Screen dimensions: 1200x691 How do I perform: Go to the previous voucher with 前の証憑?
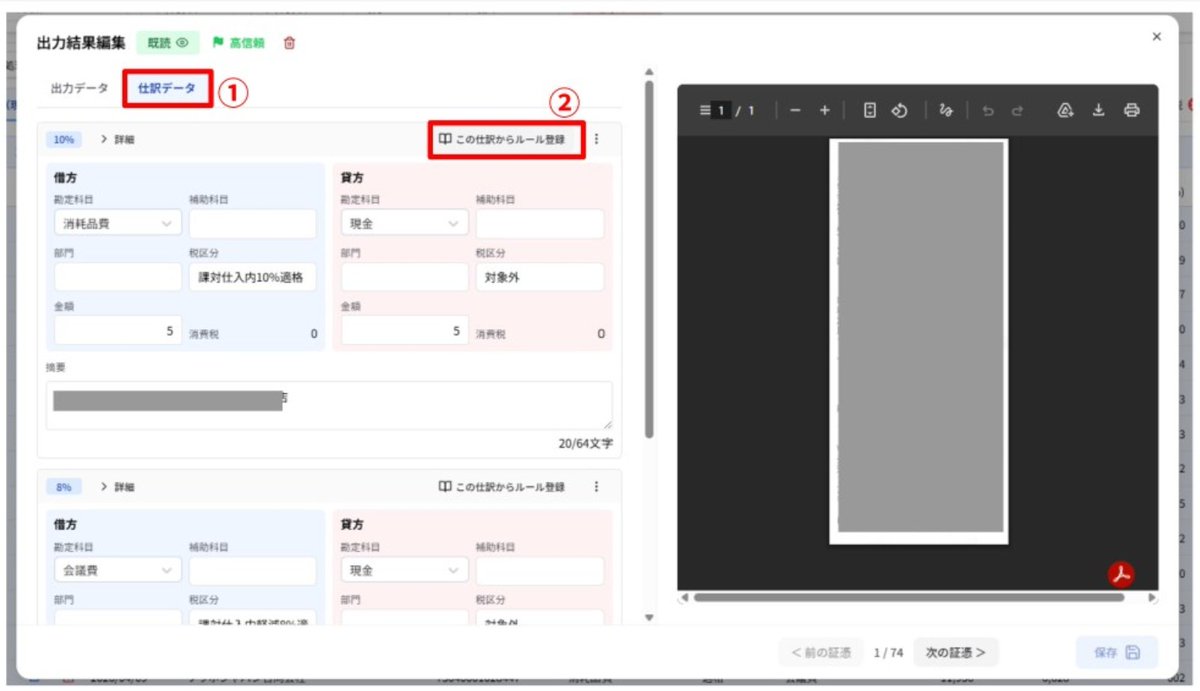coord(820,653)
